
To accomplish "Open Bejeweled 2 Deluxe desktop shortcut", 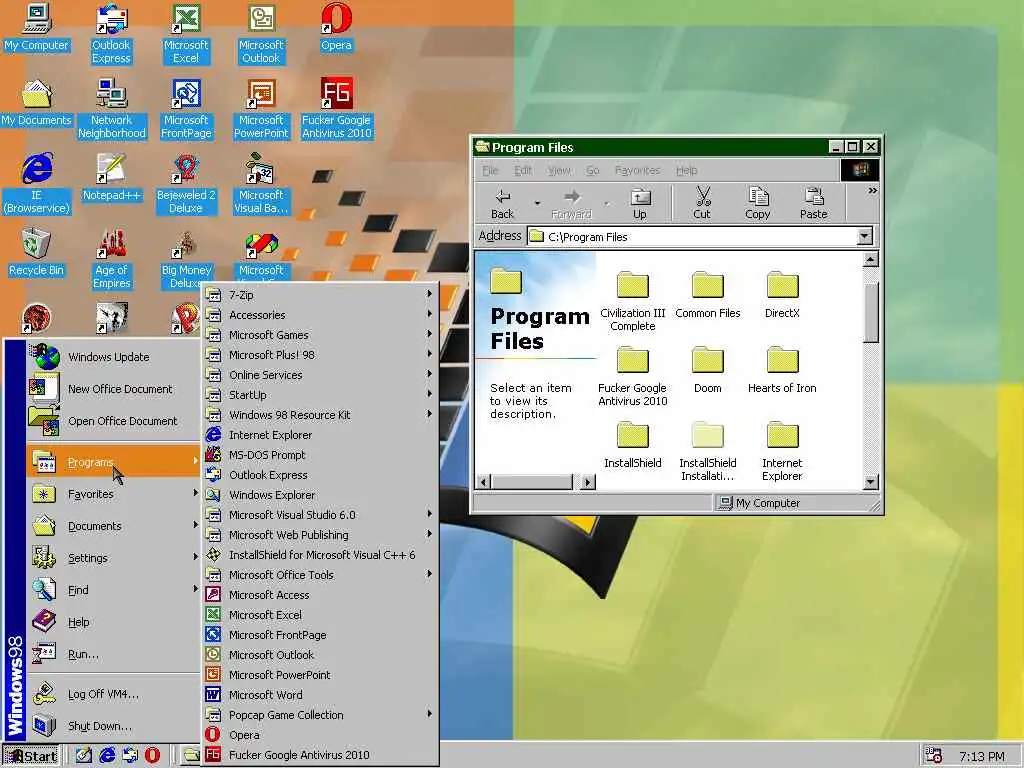I will pos(186,183).
